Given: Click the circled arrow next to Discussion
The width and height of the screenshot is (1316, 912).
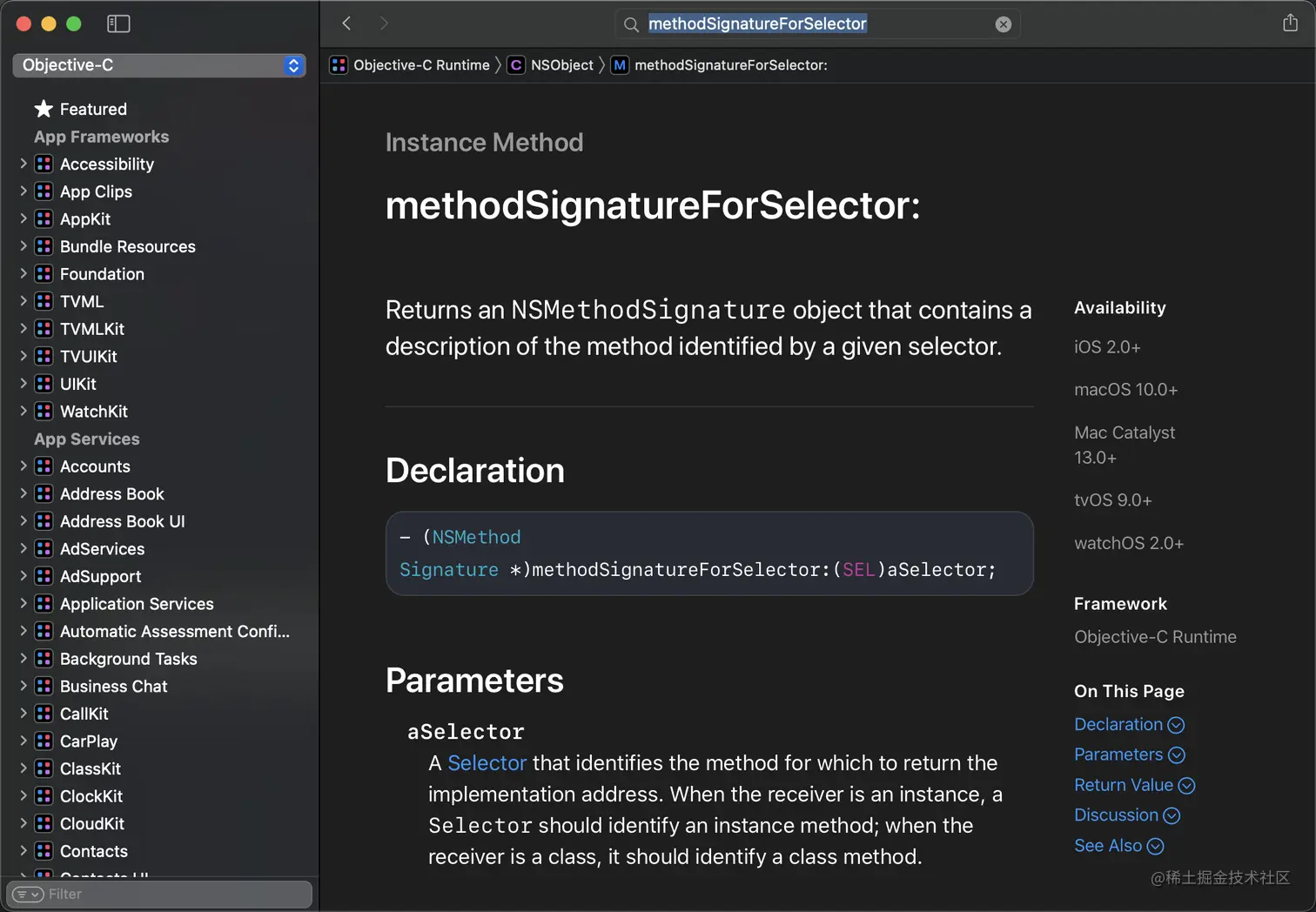Looking at the screenshot, I should point(1172,815).
